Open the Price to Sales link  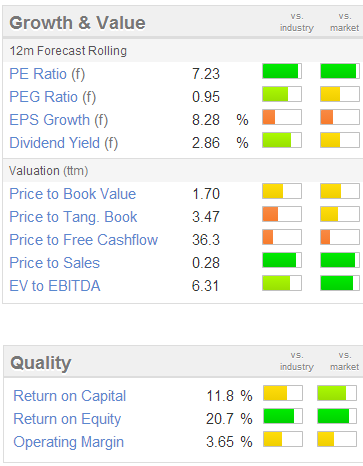[x=54, y=263]
